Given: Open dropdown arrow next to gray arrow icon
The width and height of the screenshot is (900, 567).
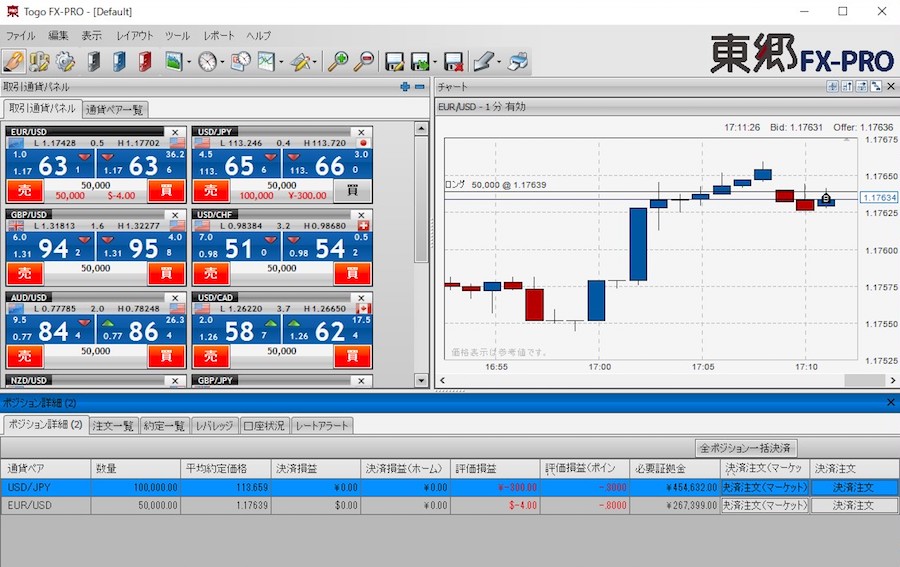Looking at the screenshot, I should (x=499, y=62).
